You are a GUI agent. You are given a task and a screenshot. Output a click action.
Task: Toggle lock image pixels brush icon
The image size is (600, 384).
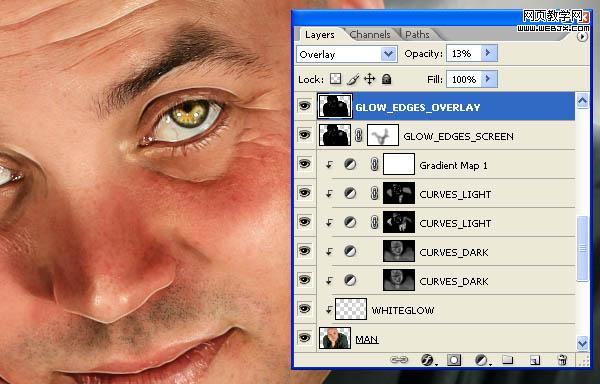point(353,79)
